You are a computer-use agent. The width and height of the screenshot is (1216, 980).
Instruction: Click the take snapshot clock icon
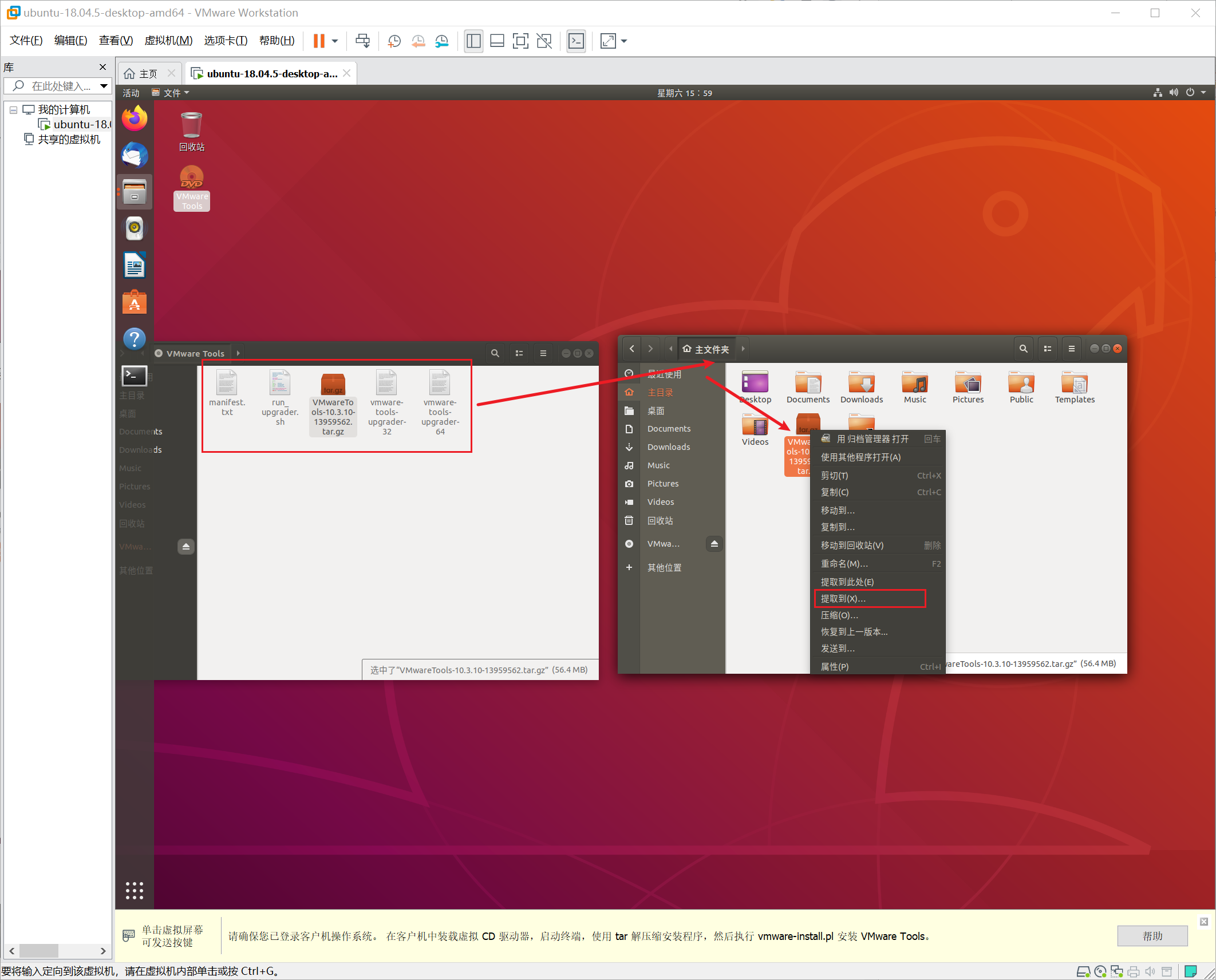coord(394,41)
